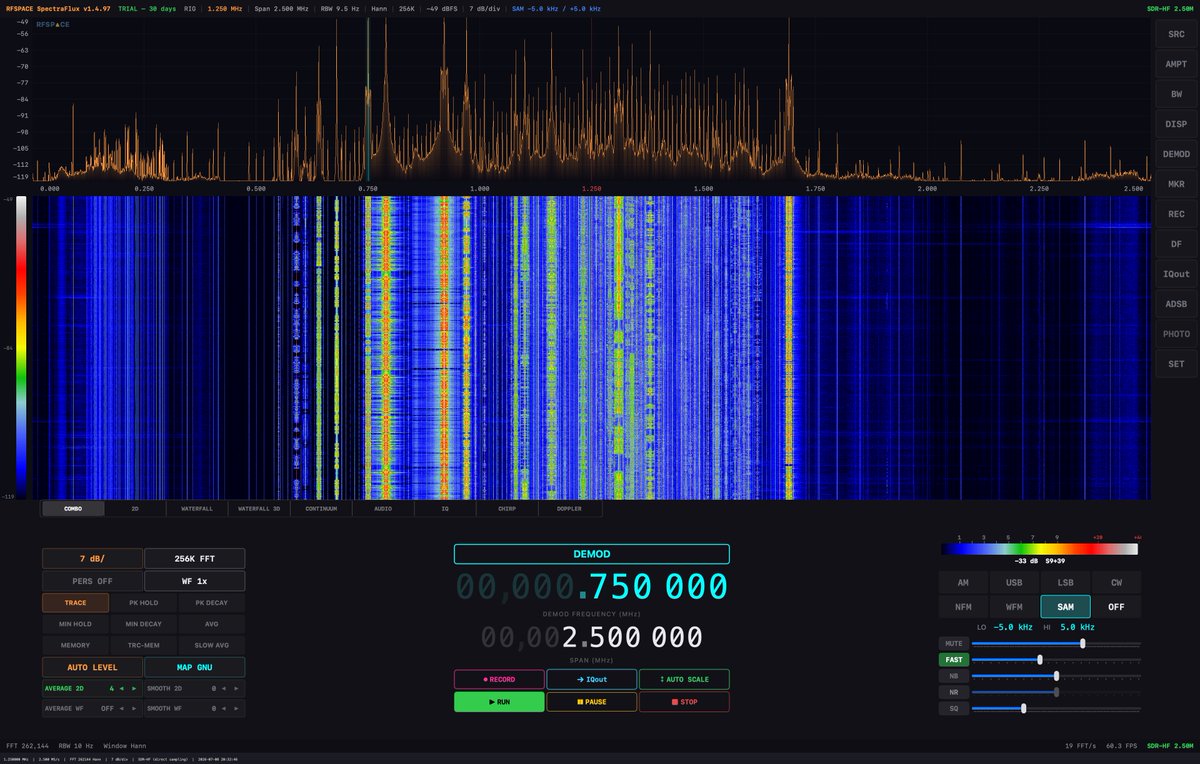Open the IQout panel in right sidebar

1176,274
